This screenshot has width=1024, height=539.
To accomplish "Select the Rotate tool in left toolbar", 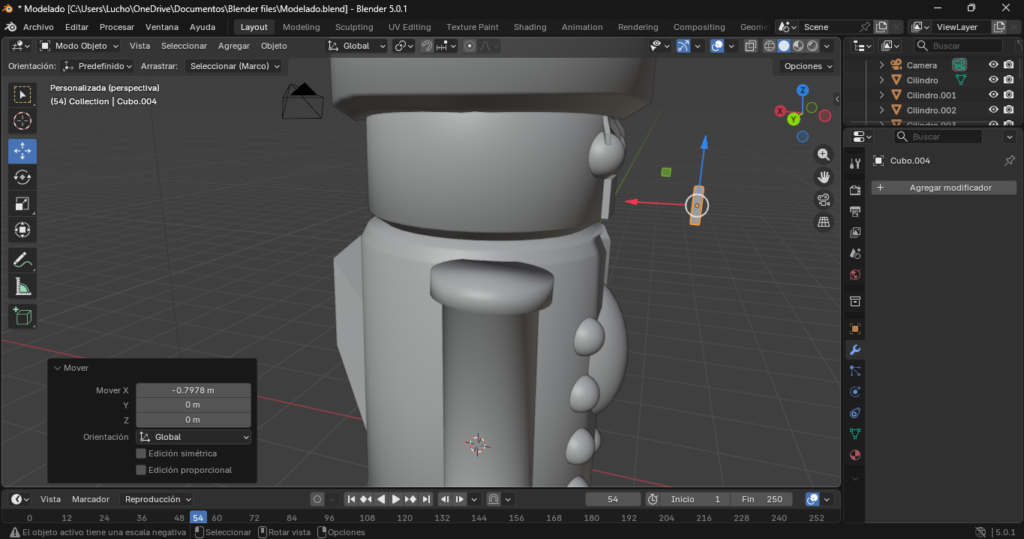I will pyautogui.click(x=22, y=177).
